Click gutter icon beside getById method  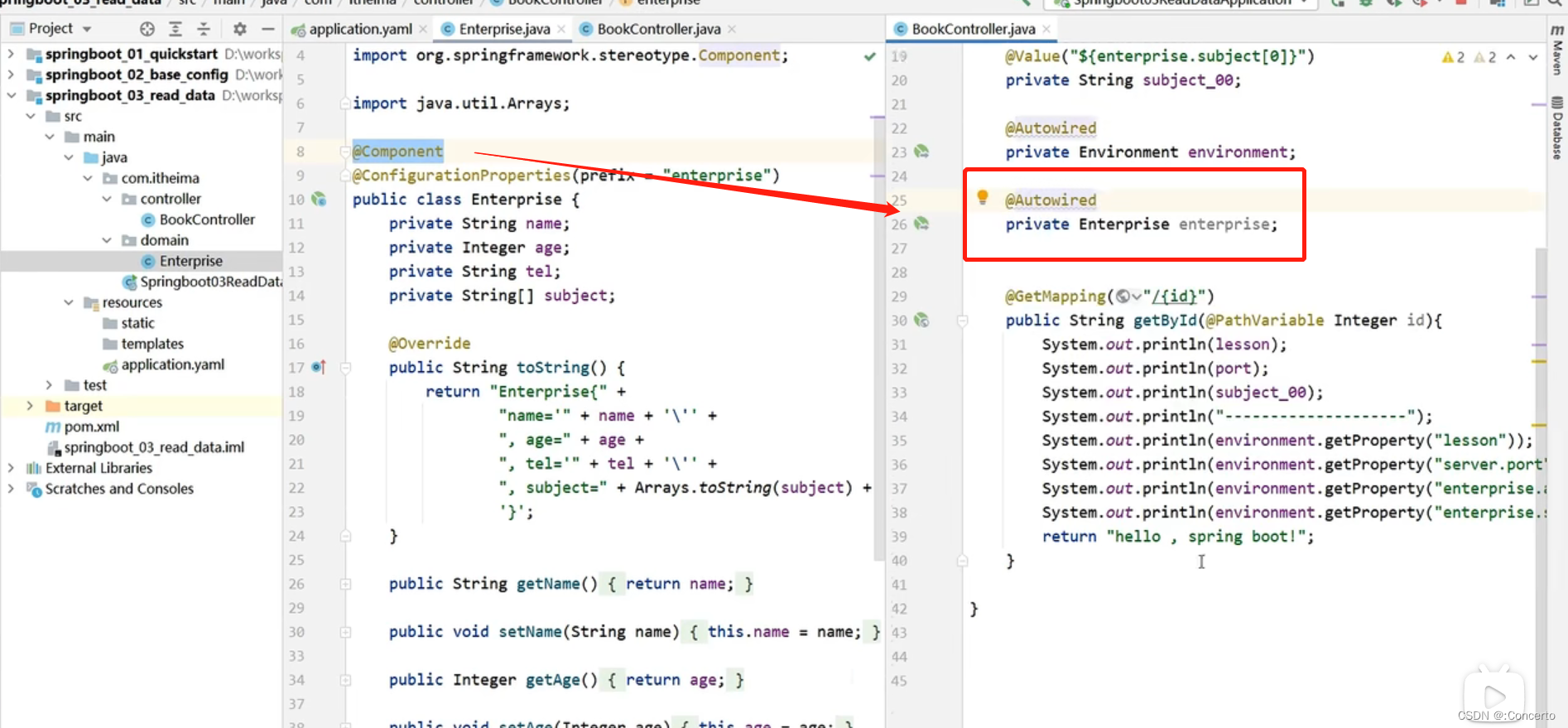(921, 320)
